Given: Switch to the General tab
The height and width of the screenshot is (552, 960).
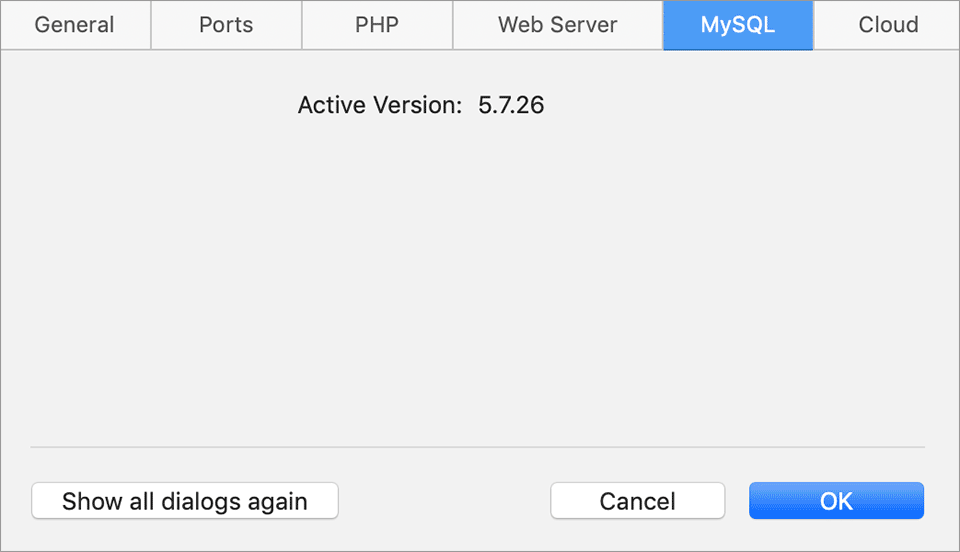Looking at the screenshot, I should 75,25.
